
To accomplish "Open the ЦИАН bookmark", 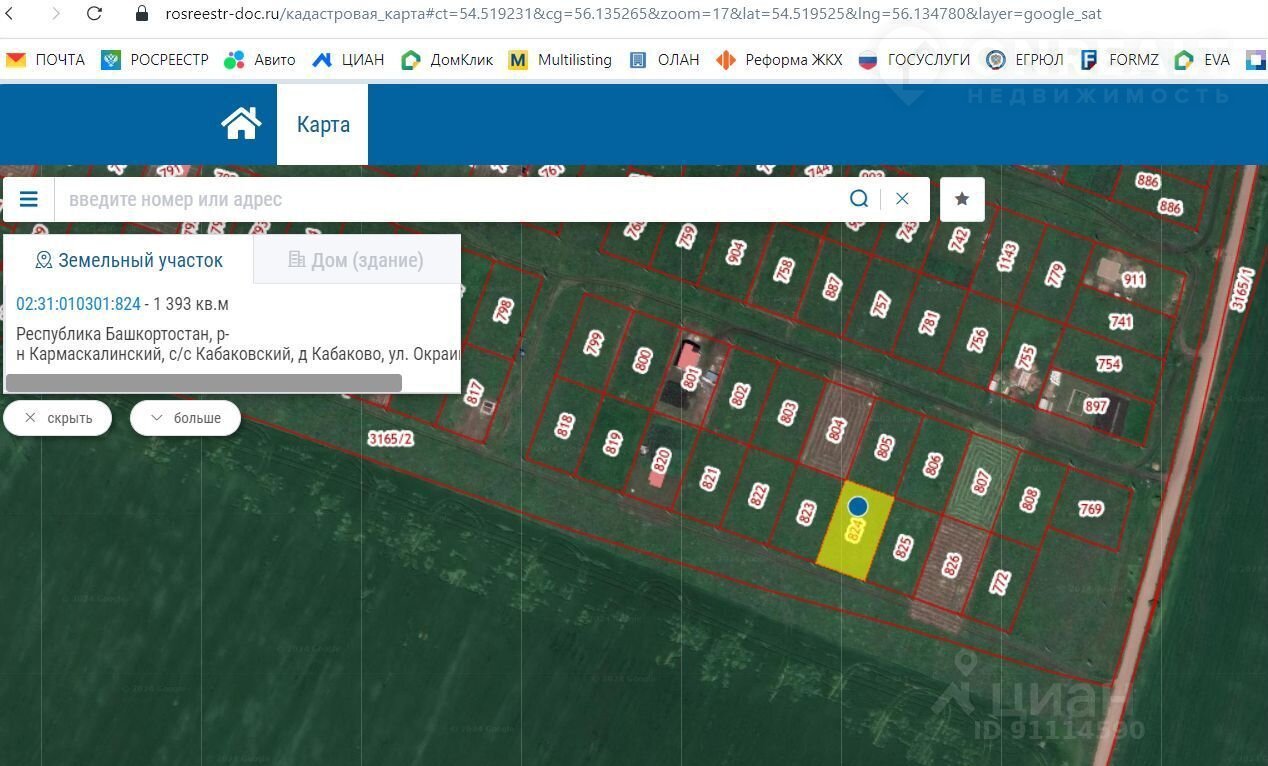I will pyautogui.click(x=348, y=60).
